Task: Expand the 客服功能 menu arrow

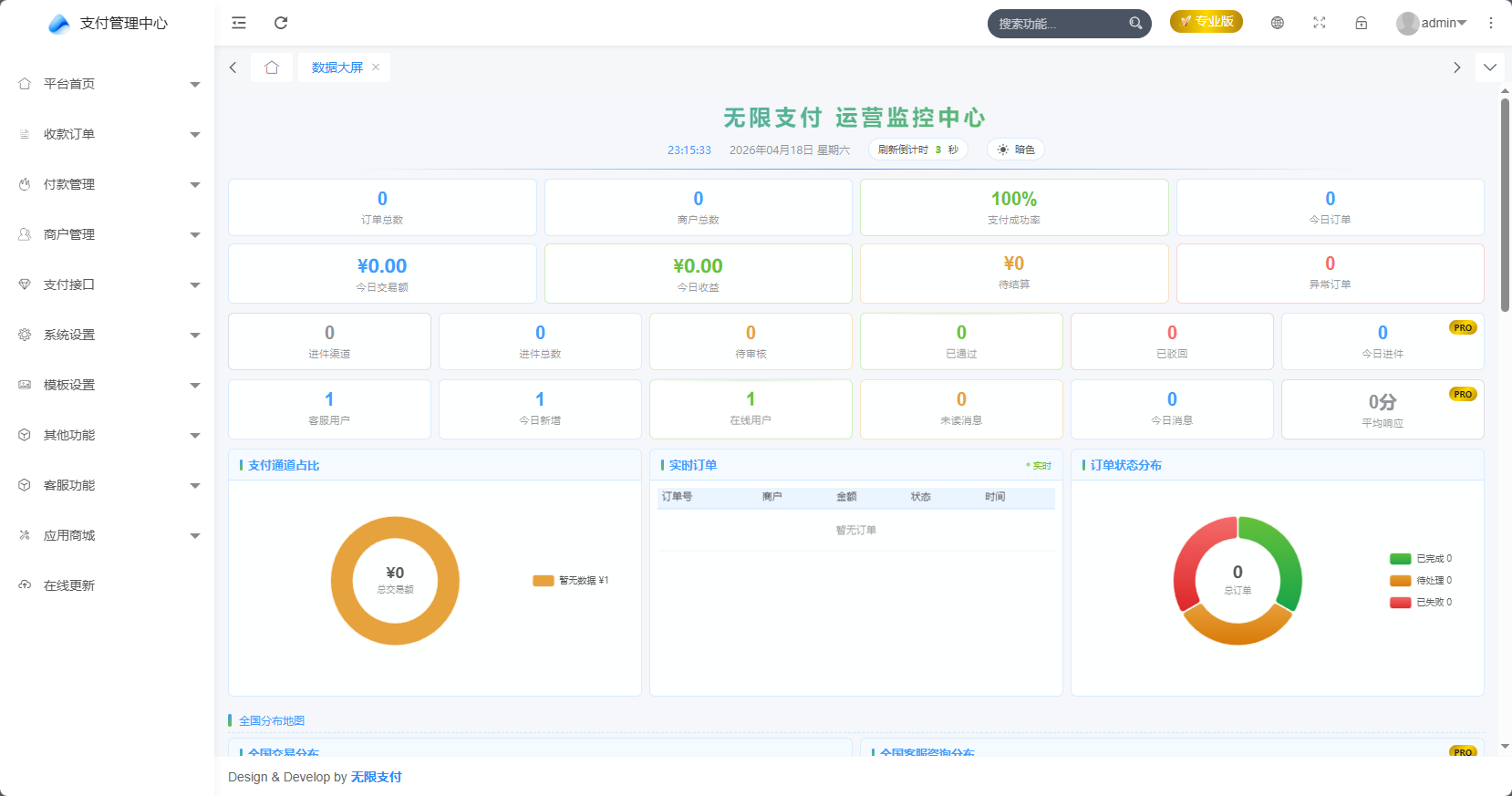Action: coord(195,486)
